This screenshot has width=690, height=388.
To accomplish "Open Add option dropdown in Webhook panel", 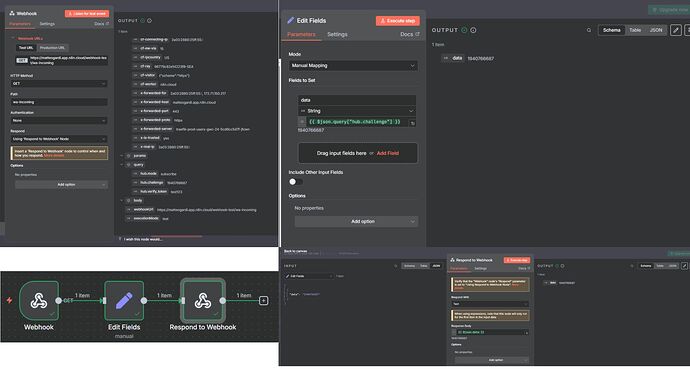I will (x=61, y=185).
